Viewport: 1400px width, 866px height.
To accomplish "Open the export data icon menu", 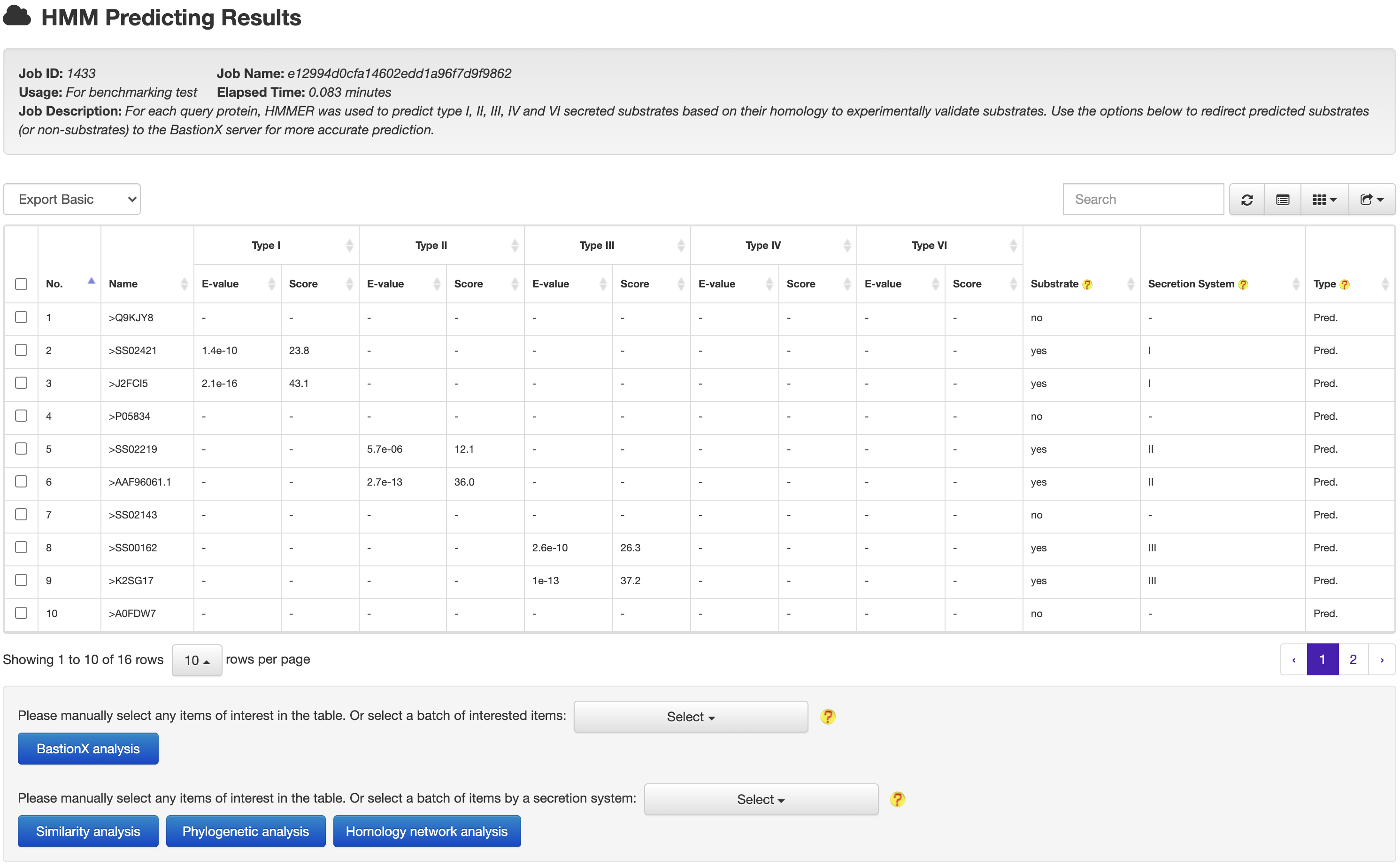I will tap(1371, 199).
